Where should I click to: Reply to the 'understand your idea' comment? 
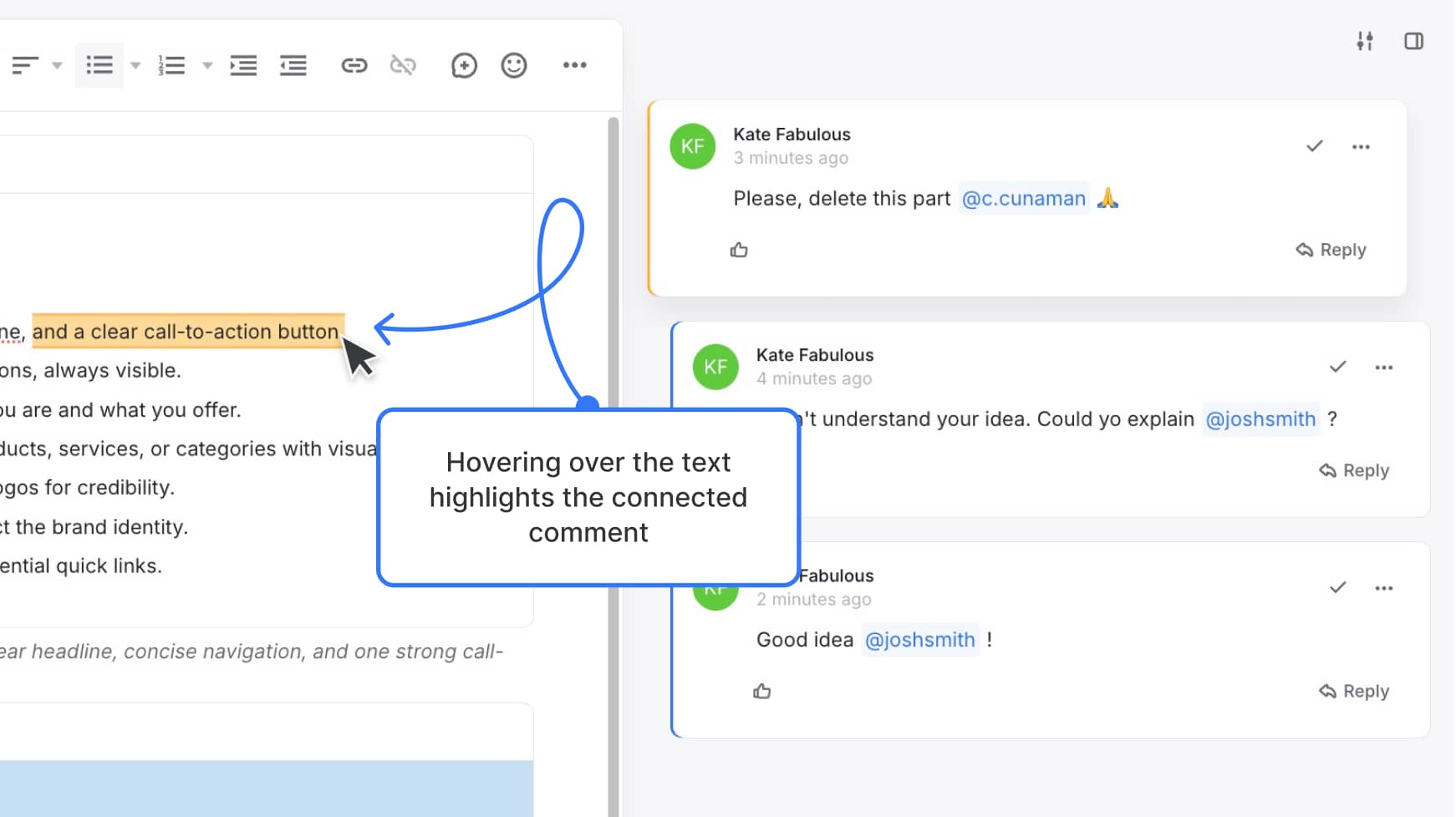(1354, 470)
